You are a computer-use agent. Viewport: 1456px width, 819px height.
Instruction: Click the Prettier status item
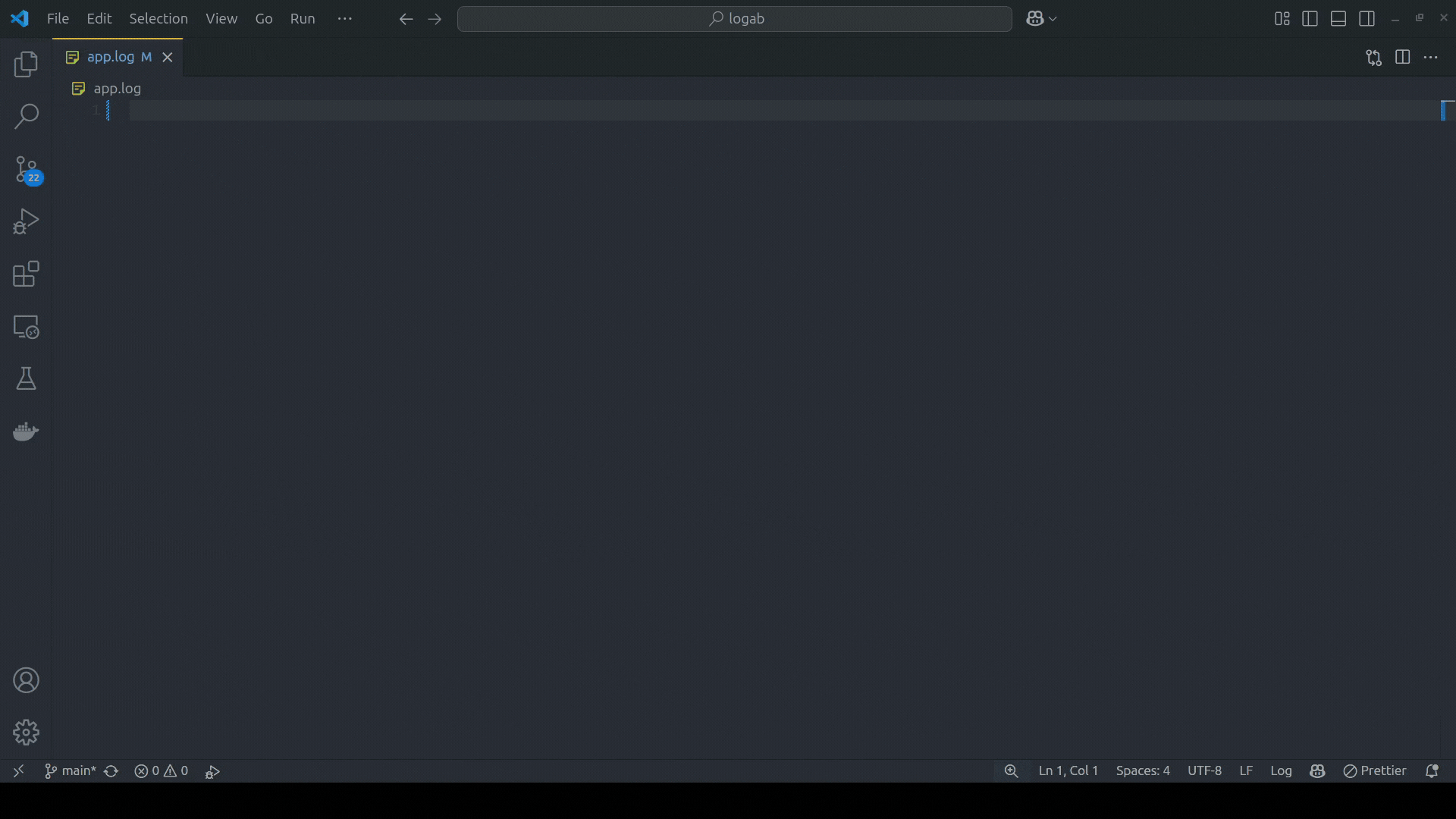[1374, 771]
